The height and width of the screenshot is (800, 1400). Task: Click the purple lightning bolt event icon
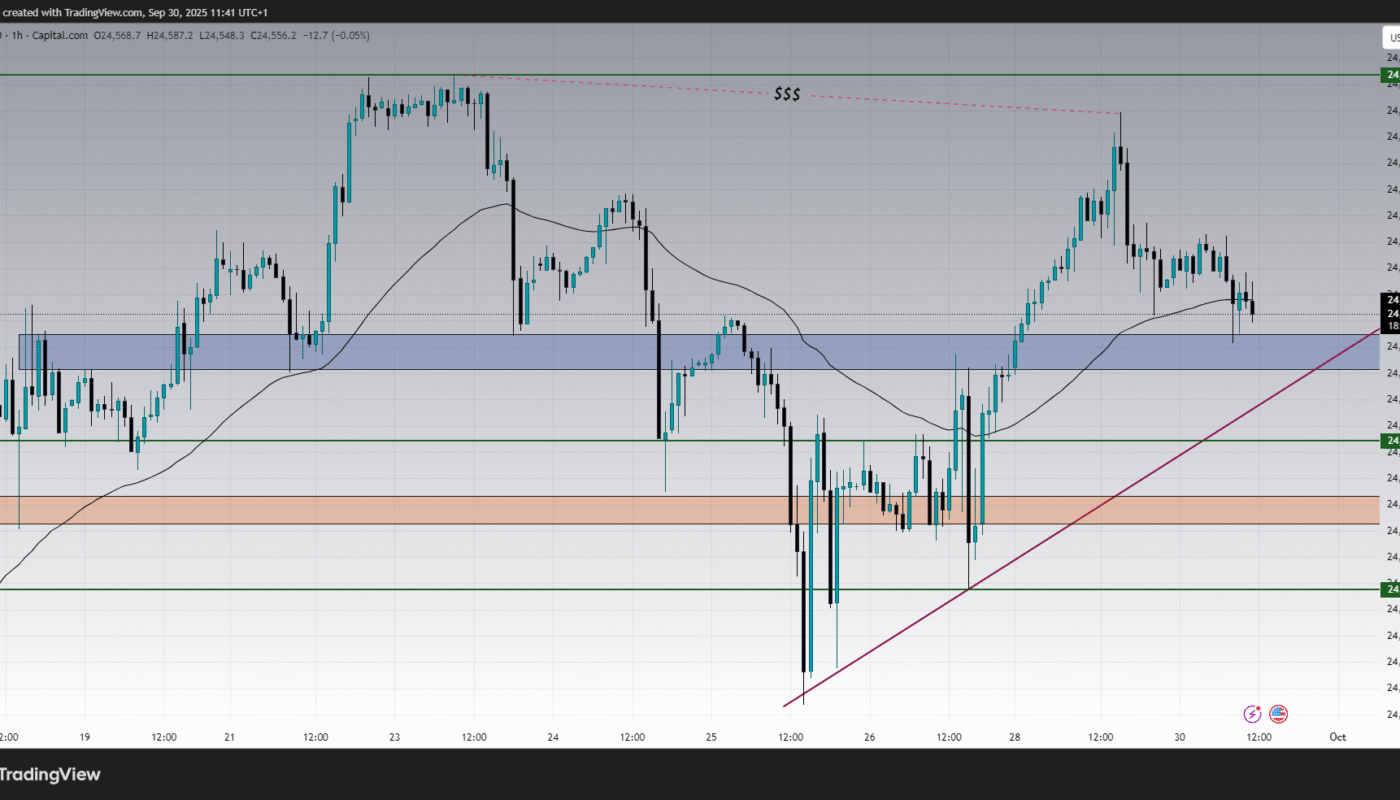click(x=1252, y=714)
